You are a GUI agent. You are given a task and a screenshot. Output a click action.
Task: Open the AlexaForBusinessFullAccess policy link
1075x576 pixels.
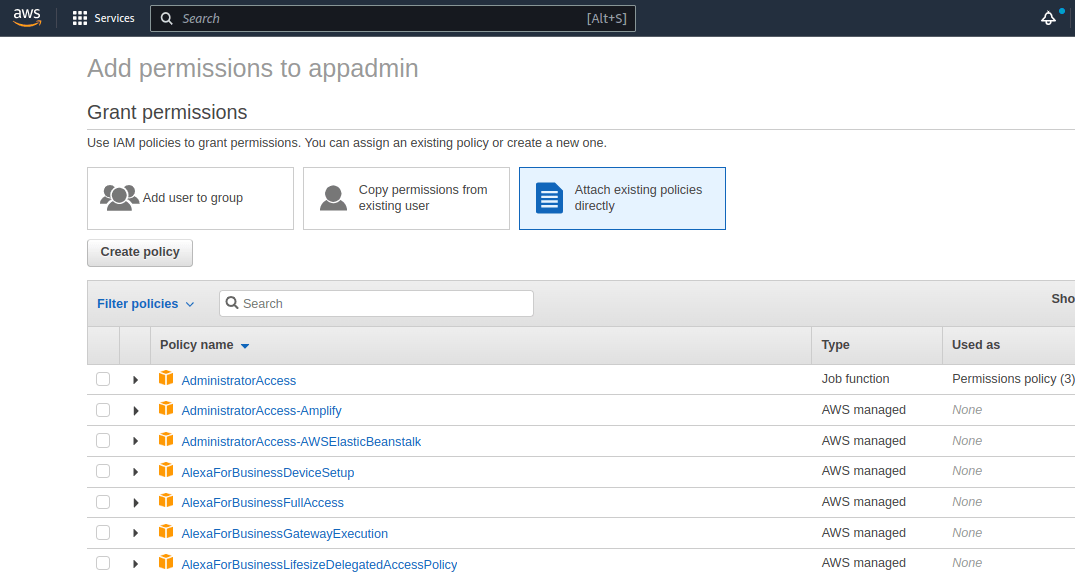(263, 503)
